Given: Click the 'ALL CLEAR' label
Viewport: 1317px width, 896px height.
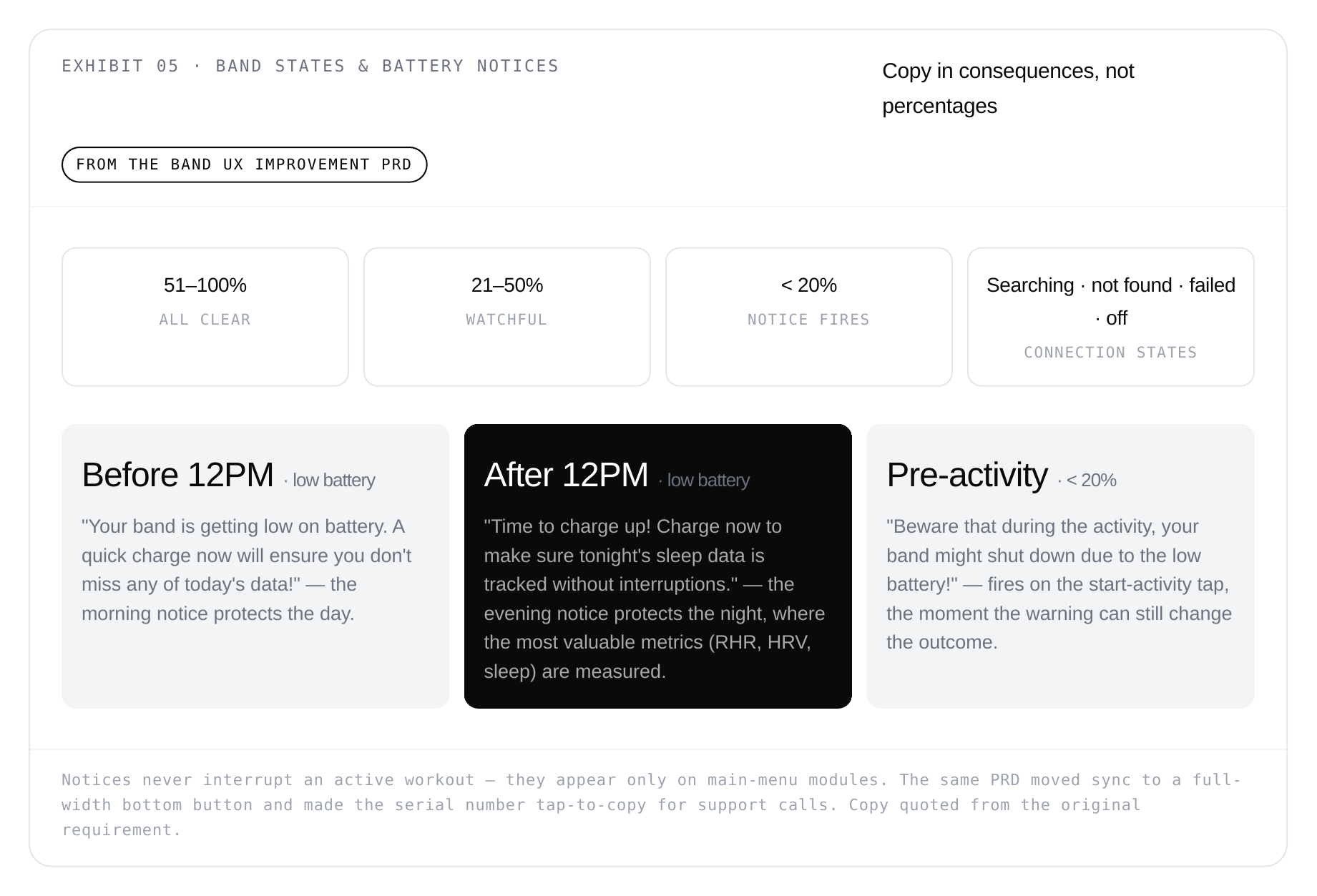Looking at the screenshot, I should [205, 320].
